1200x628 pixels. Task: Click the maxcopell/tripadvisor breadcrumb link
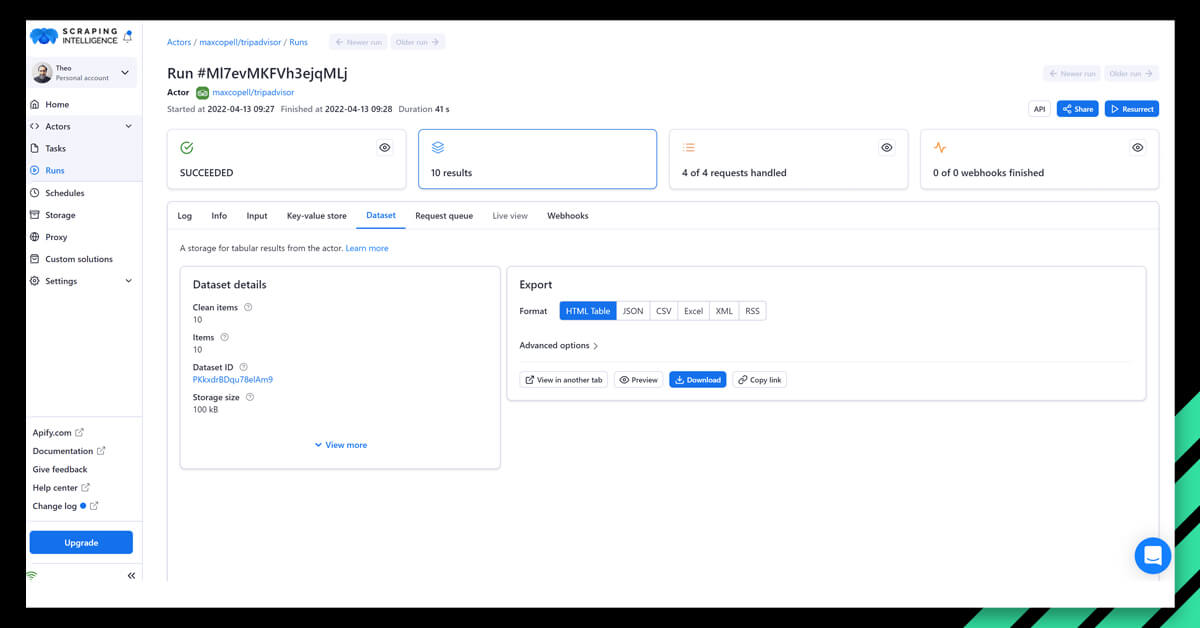click(x=240, y=42)
